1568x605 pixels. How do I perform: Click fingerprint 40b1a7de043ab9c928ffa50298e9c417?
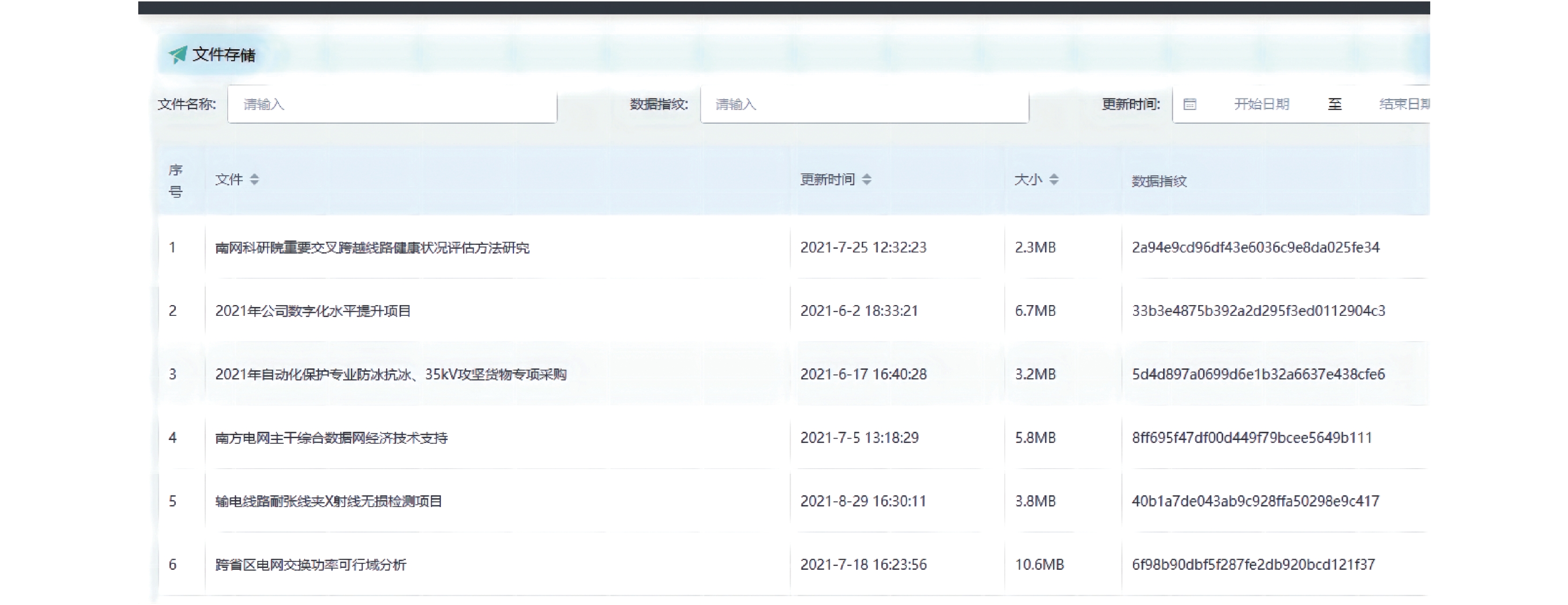tap(1255, 501)
